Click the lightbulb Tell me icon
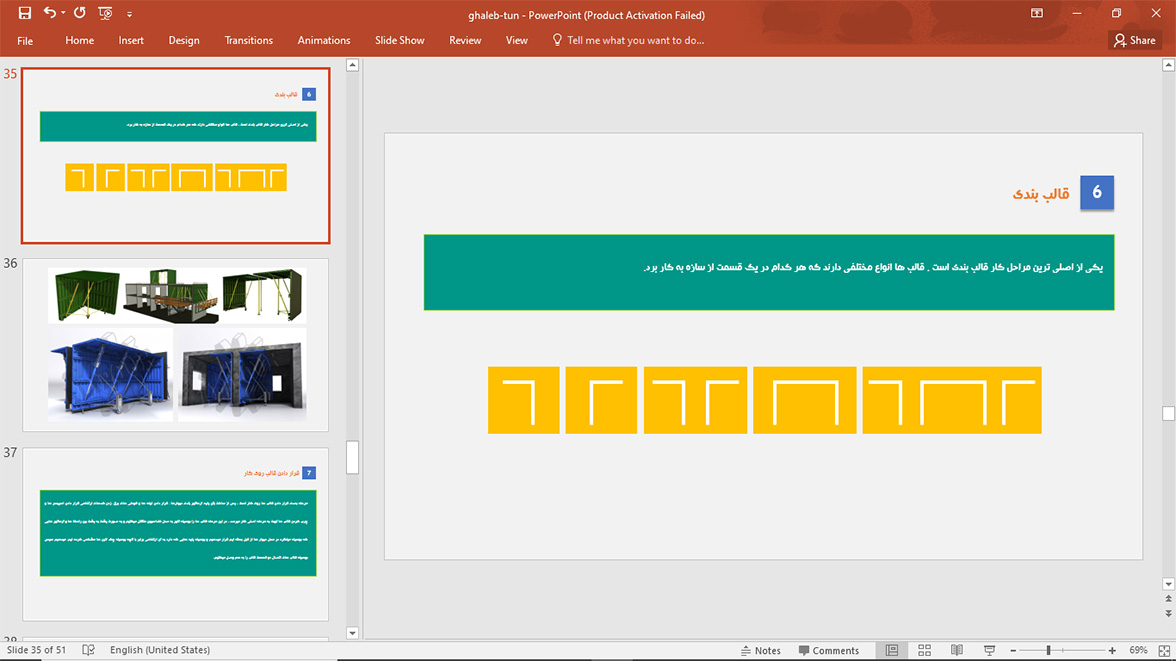Viewport: 1176px width, 661px height. [x=556, y=40]
